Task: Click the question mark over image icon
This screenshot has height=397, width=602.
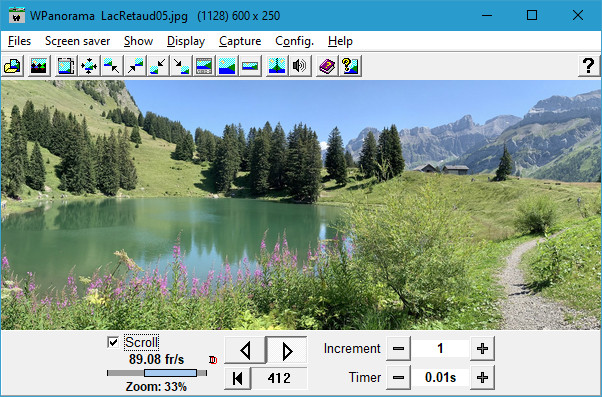Action: [x=350, y=66]
